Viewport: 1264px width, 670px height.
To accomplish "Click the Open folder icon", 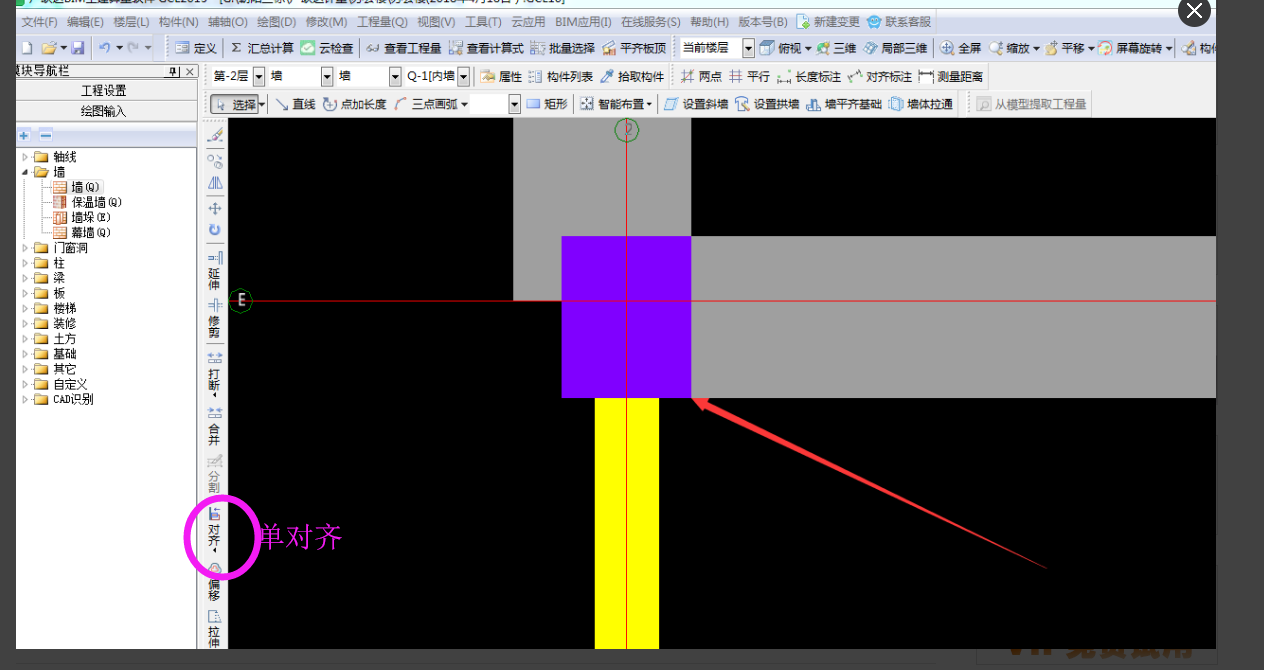I will [49, 48].
